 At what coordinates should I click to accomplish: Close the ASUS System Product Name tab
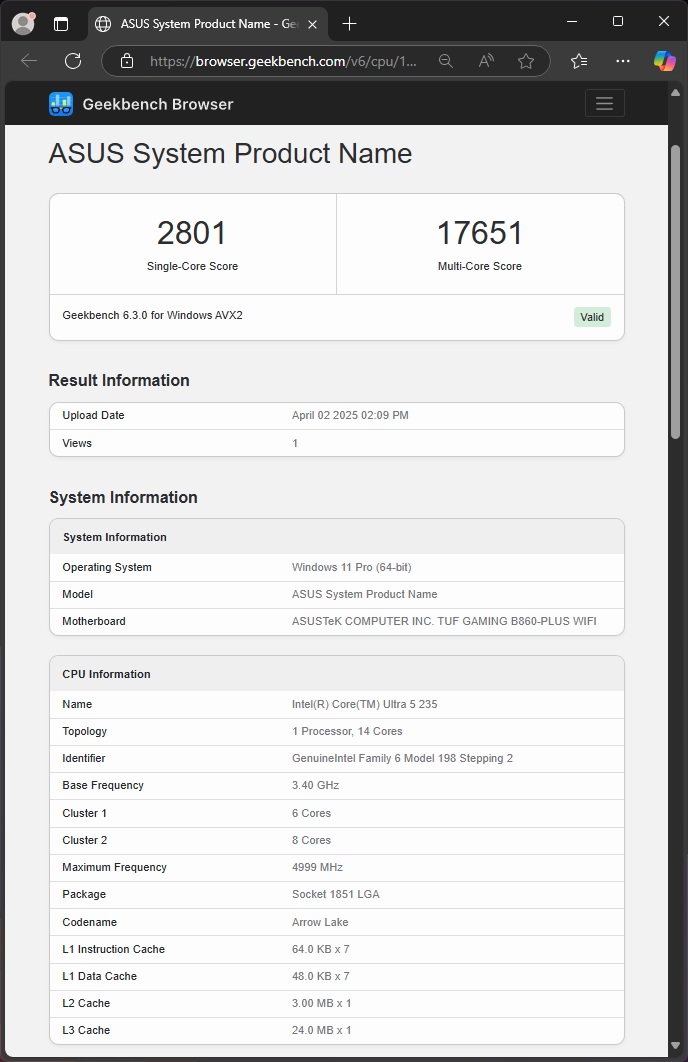tap(312, 24)
